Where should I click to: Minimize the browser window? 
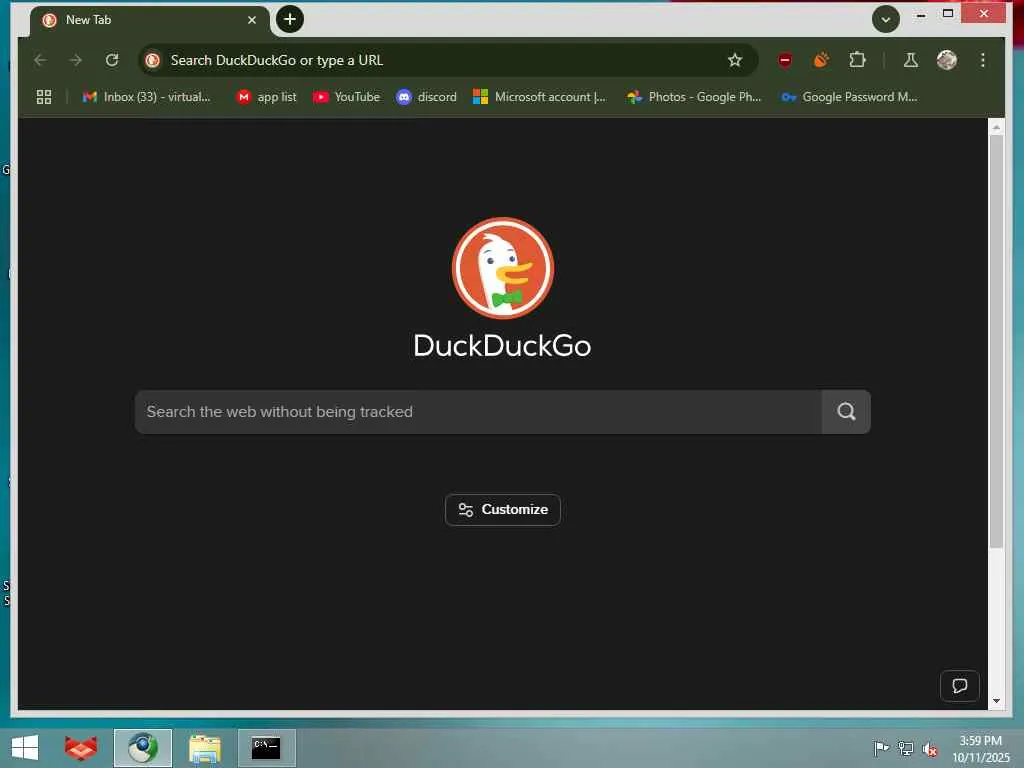(921, 14)
